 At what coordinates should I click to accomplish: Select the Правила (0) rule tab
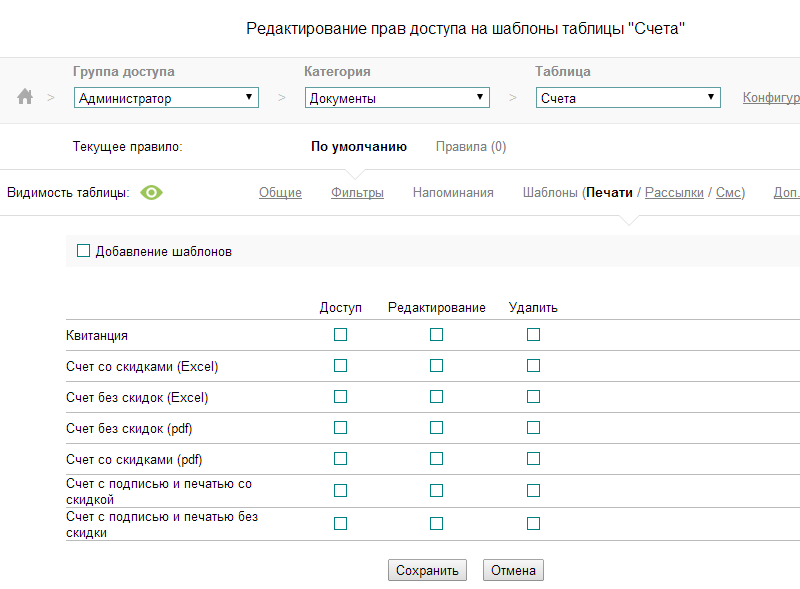470,147
